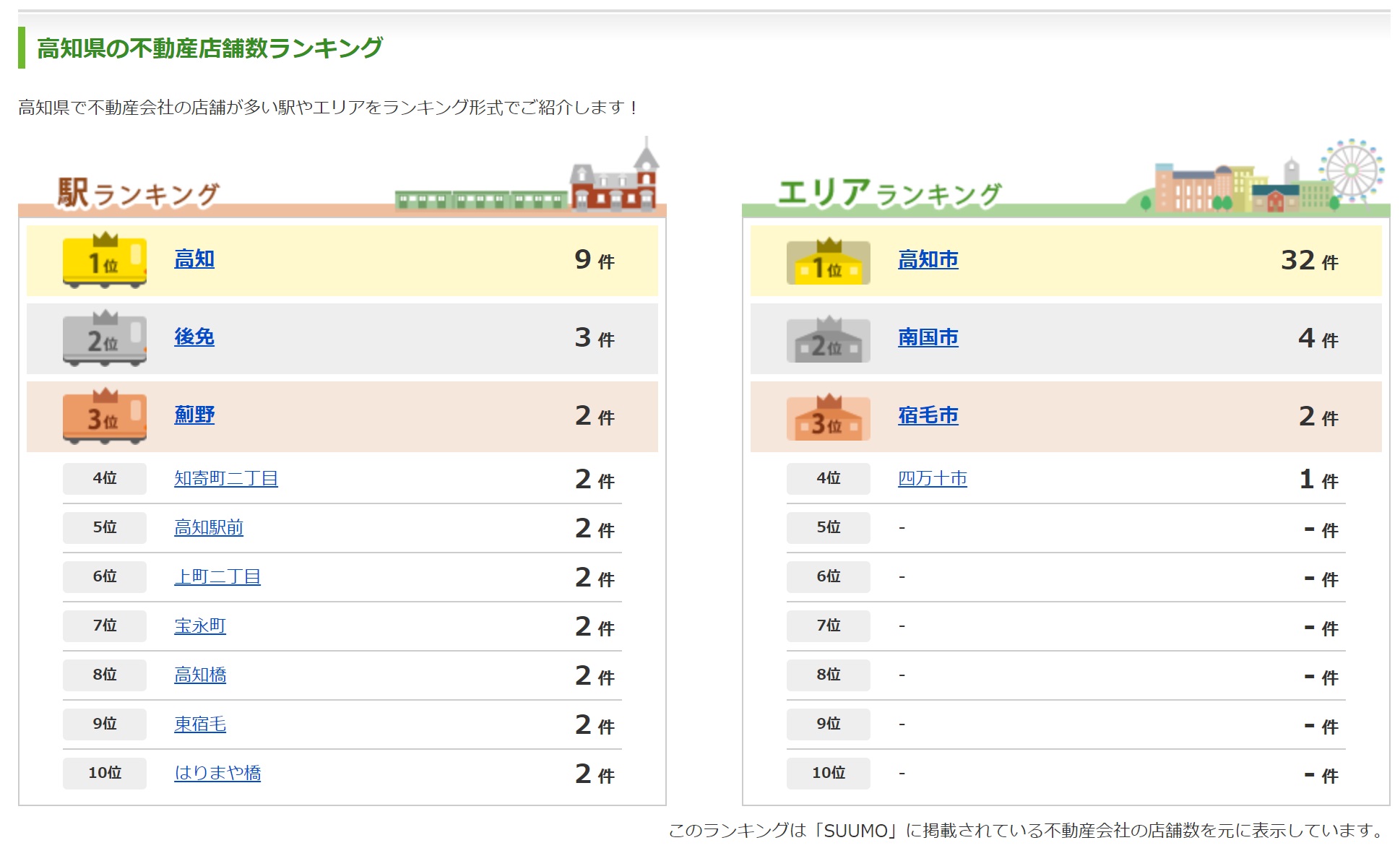This screenshot has height=848, width=1400.
Task: Click the silver 2位 house badge icon
Action: 828,340
